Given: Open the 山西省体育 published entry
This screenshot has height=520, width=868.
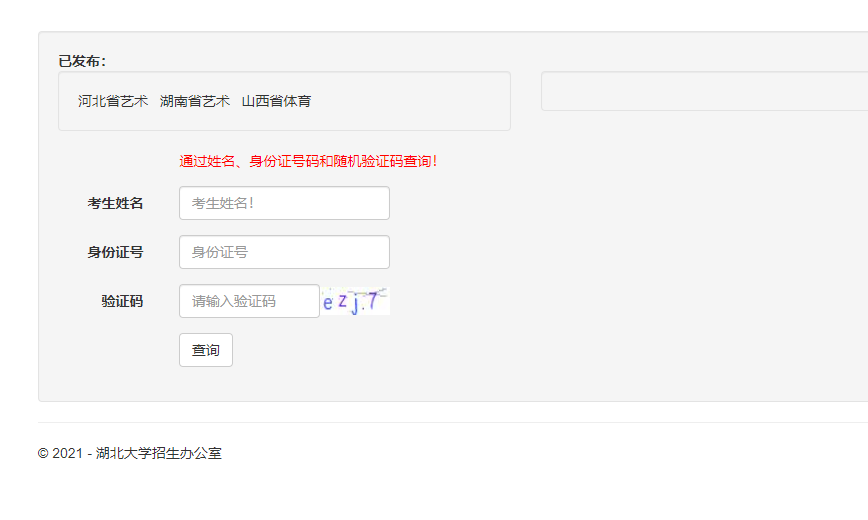Looking at the screenshot, I should click(276, 101).
